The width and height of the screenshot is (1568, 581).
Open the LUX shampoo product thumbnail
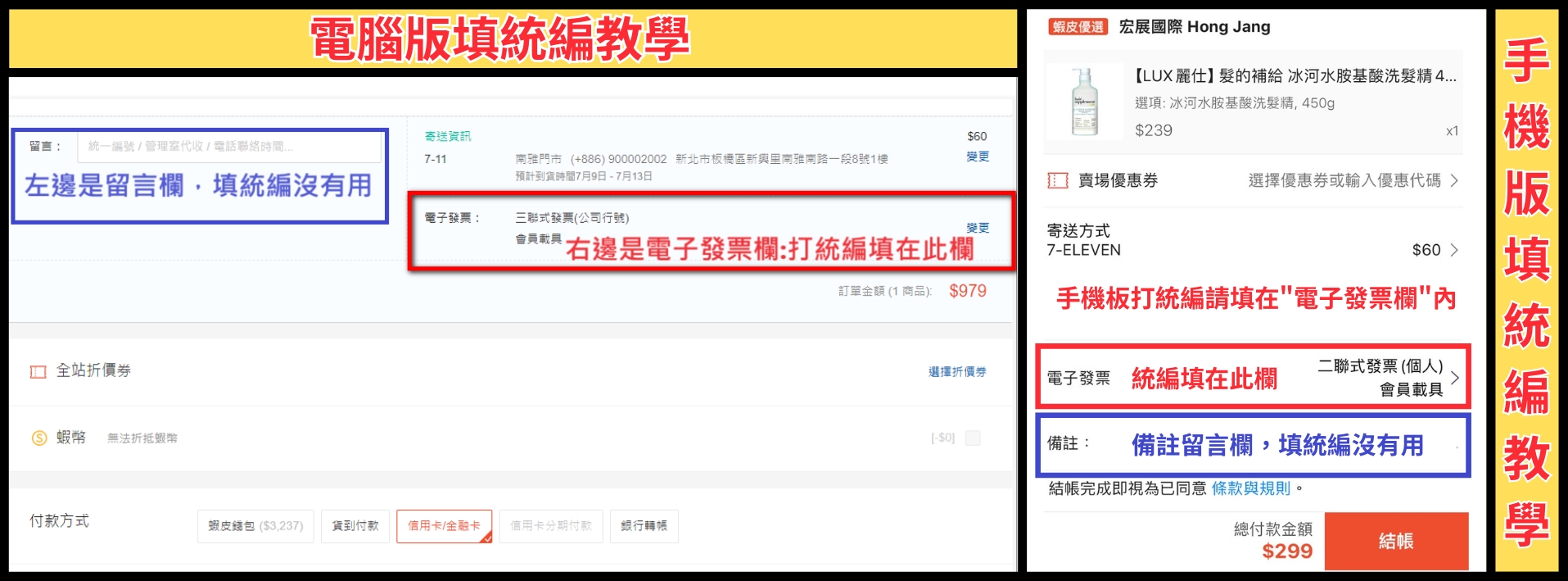[x=1084, y=102]
